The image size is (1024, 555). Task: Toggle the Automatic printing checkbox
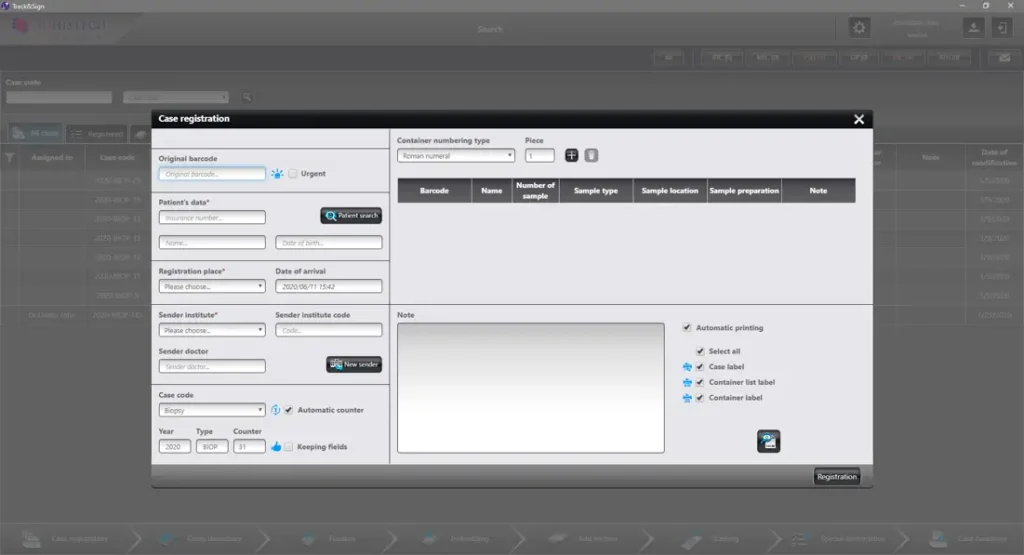687,328
